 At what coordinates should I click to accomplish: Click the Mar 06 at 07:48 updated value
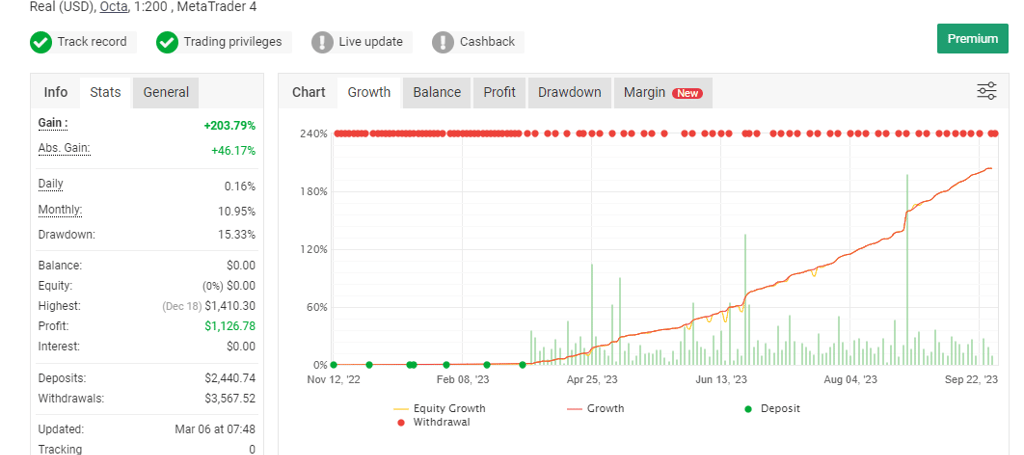215,430
